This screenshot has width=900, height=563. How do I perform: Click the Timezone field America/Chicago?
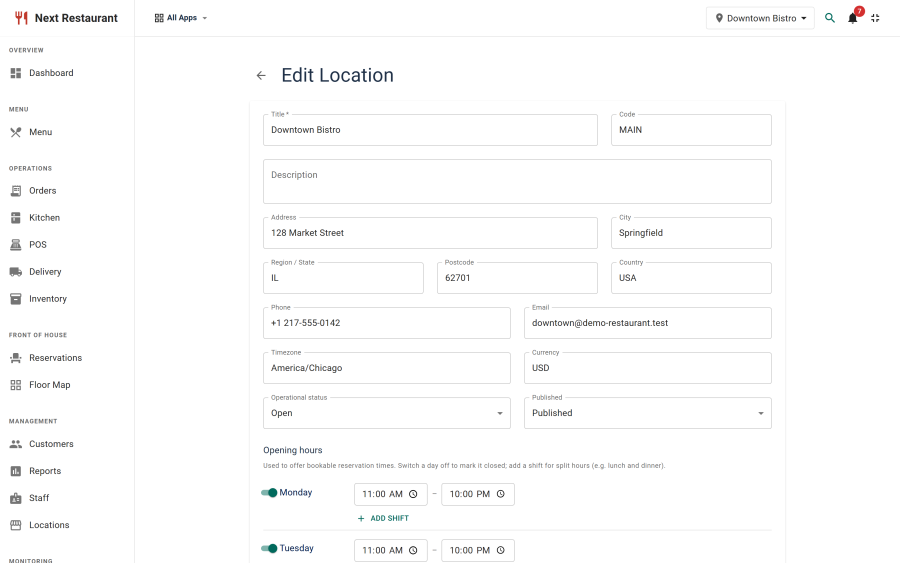click(387, 368)
